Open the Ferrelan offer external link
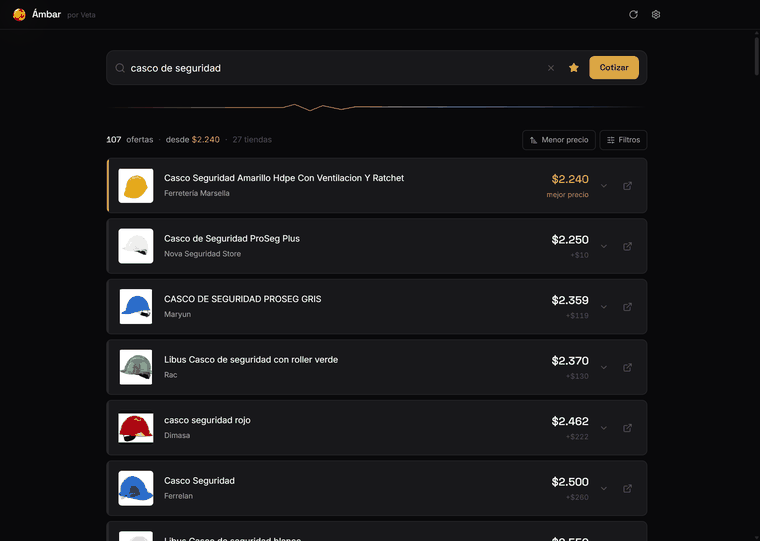The width and height of the screenshot is (760, 541). click(627, 489)
